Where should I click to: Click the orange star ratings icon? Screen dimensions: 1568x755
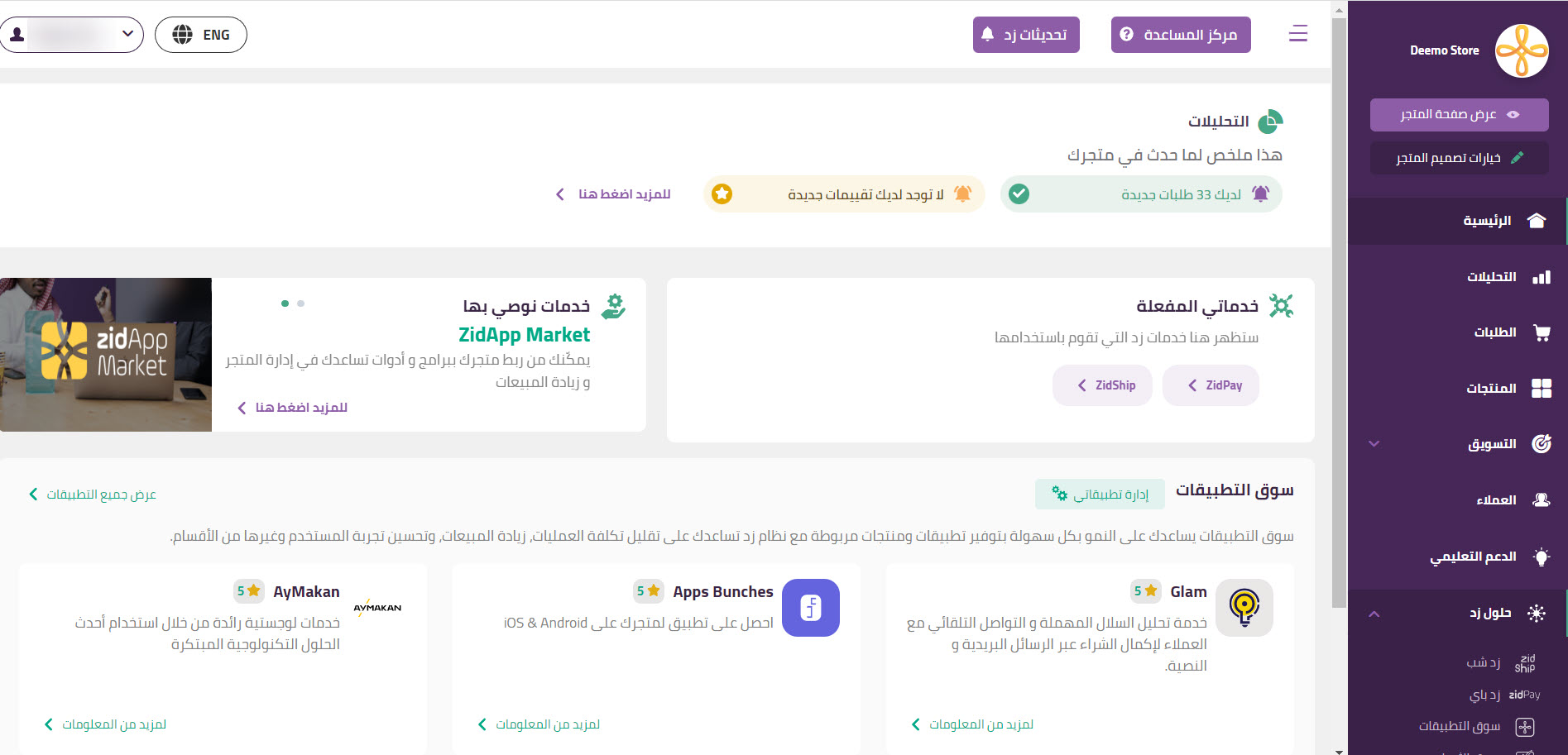point(722,194)
